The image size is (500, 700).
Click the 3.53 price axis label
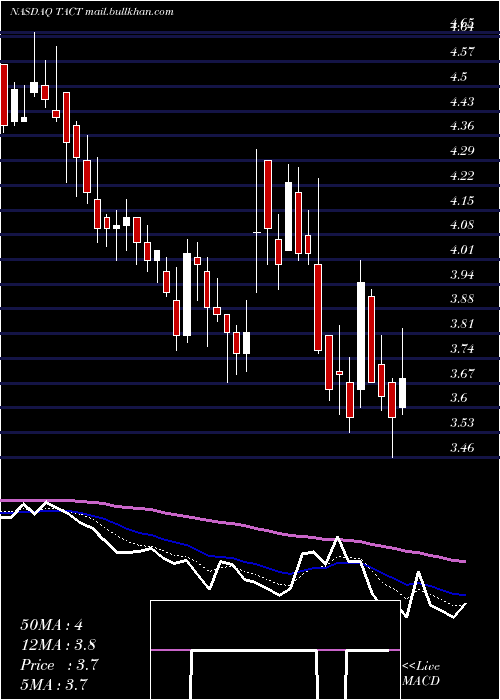tap(462, 423)
